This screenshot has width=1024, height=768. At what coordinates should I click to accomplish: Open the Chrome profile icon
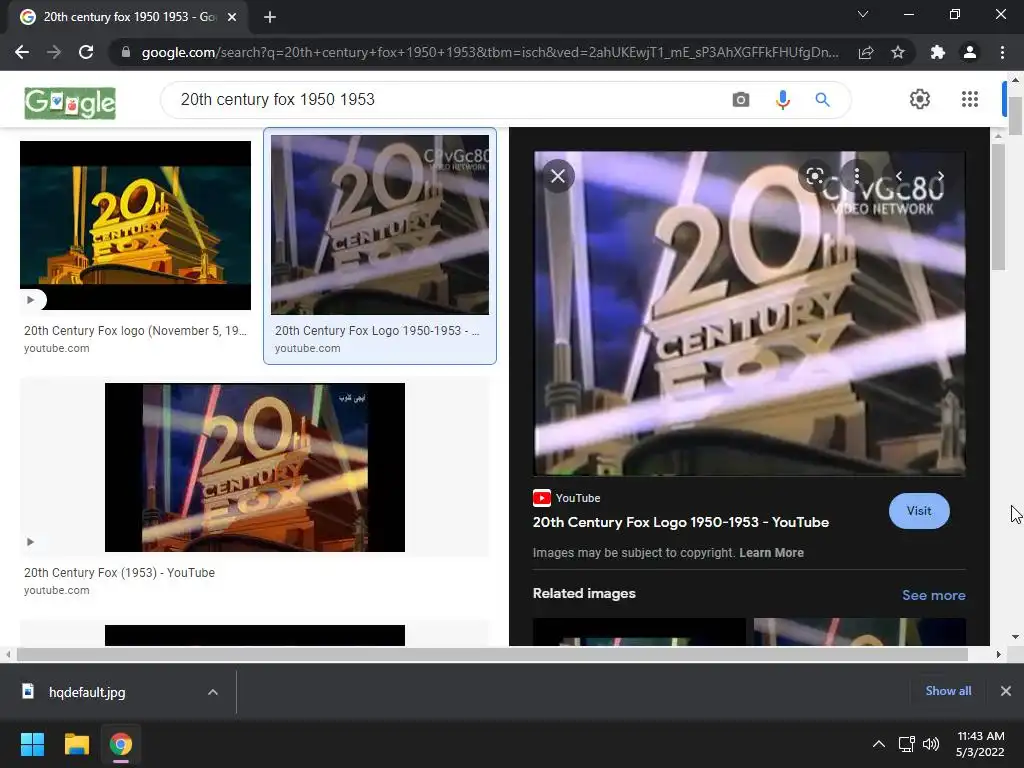[x=970, y=52]
